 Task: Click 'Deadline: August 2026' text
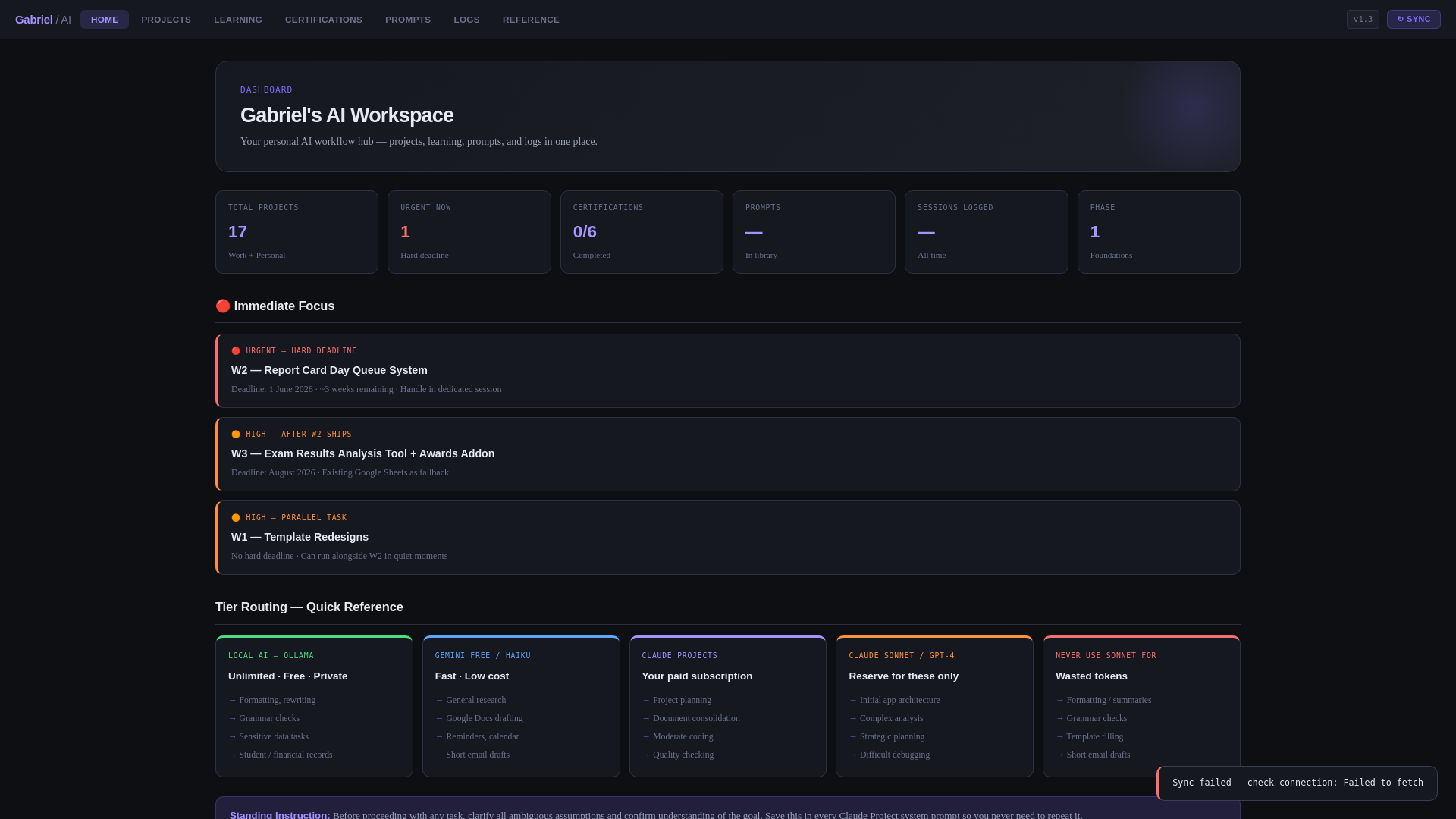click(273, 472)
